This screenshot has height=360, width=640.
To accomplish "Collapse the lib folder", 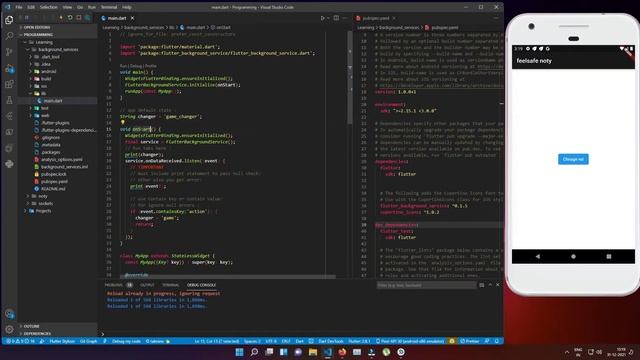I will coord(58,93).
